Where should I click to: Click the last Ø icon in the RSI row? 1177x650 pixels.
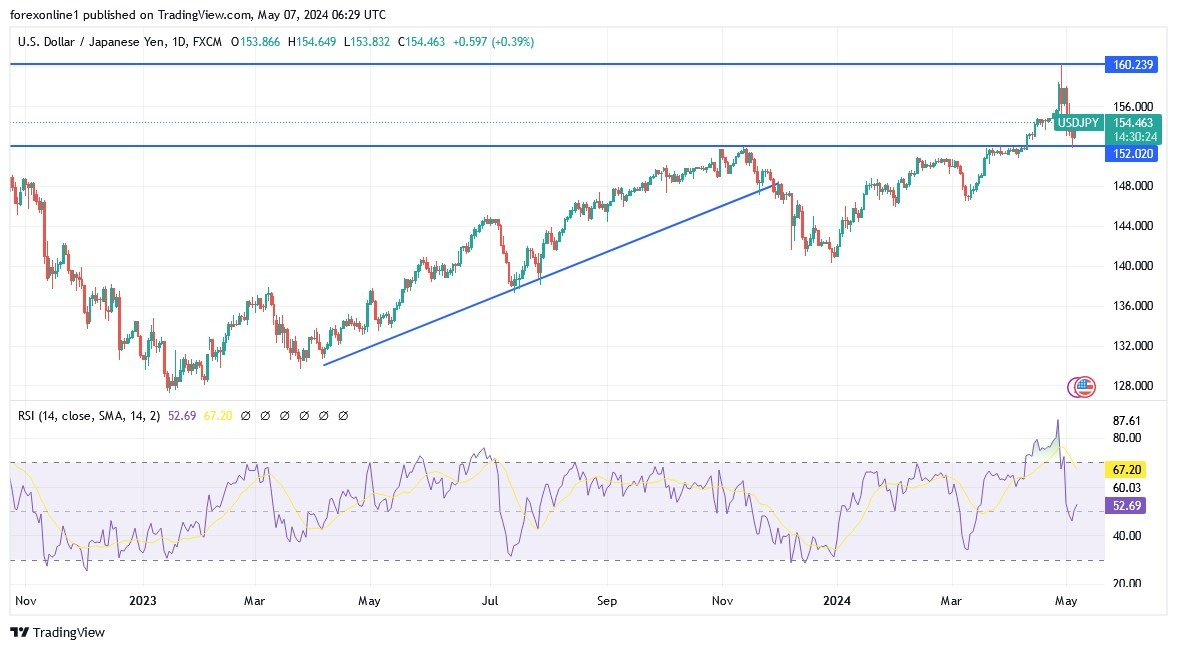(x=344, y=415)
